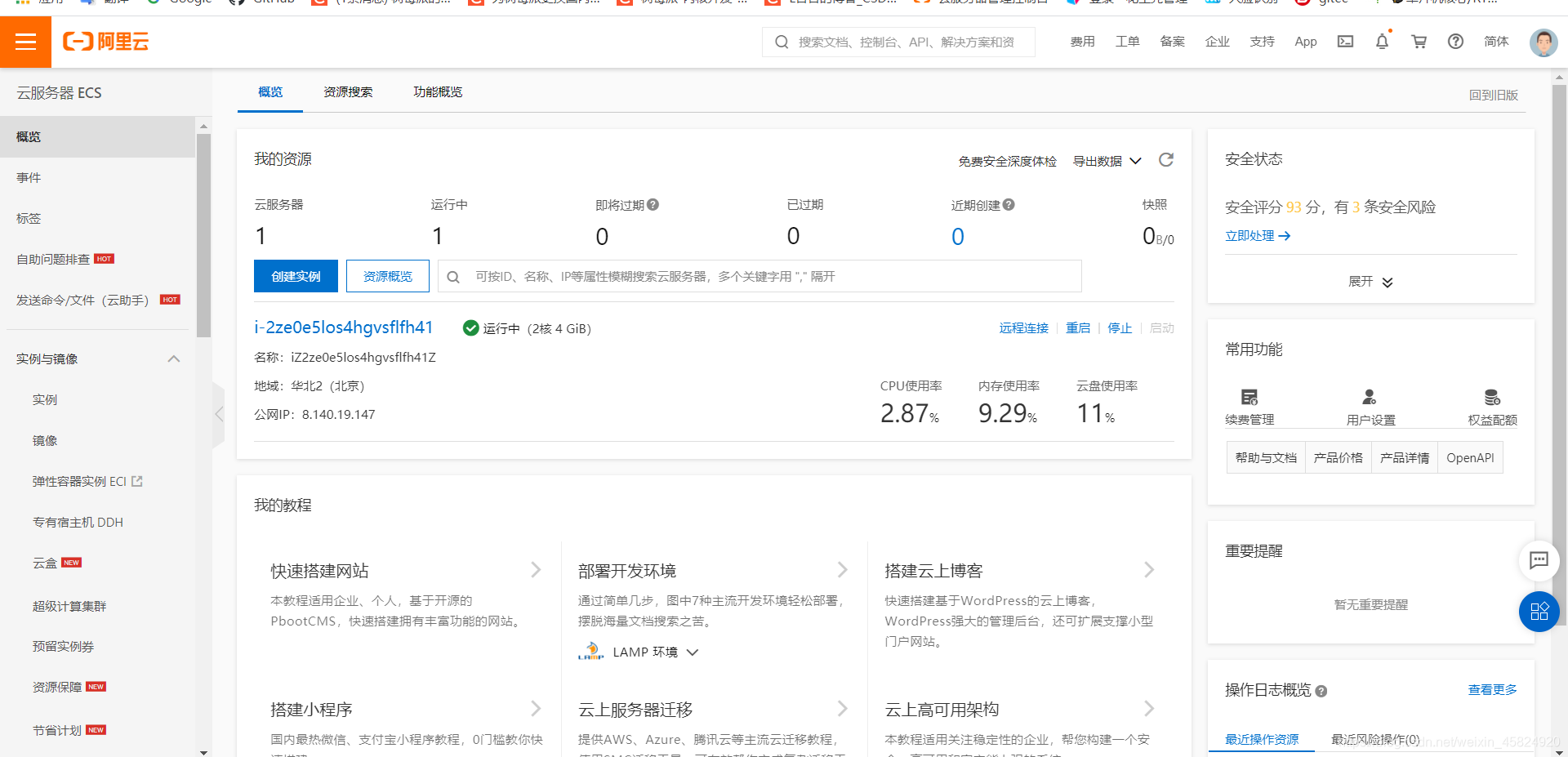Select 镜像 in sidebar
Image resolution: width=1568 pixels, height=757 pixels.
tap(45, 441)
